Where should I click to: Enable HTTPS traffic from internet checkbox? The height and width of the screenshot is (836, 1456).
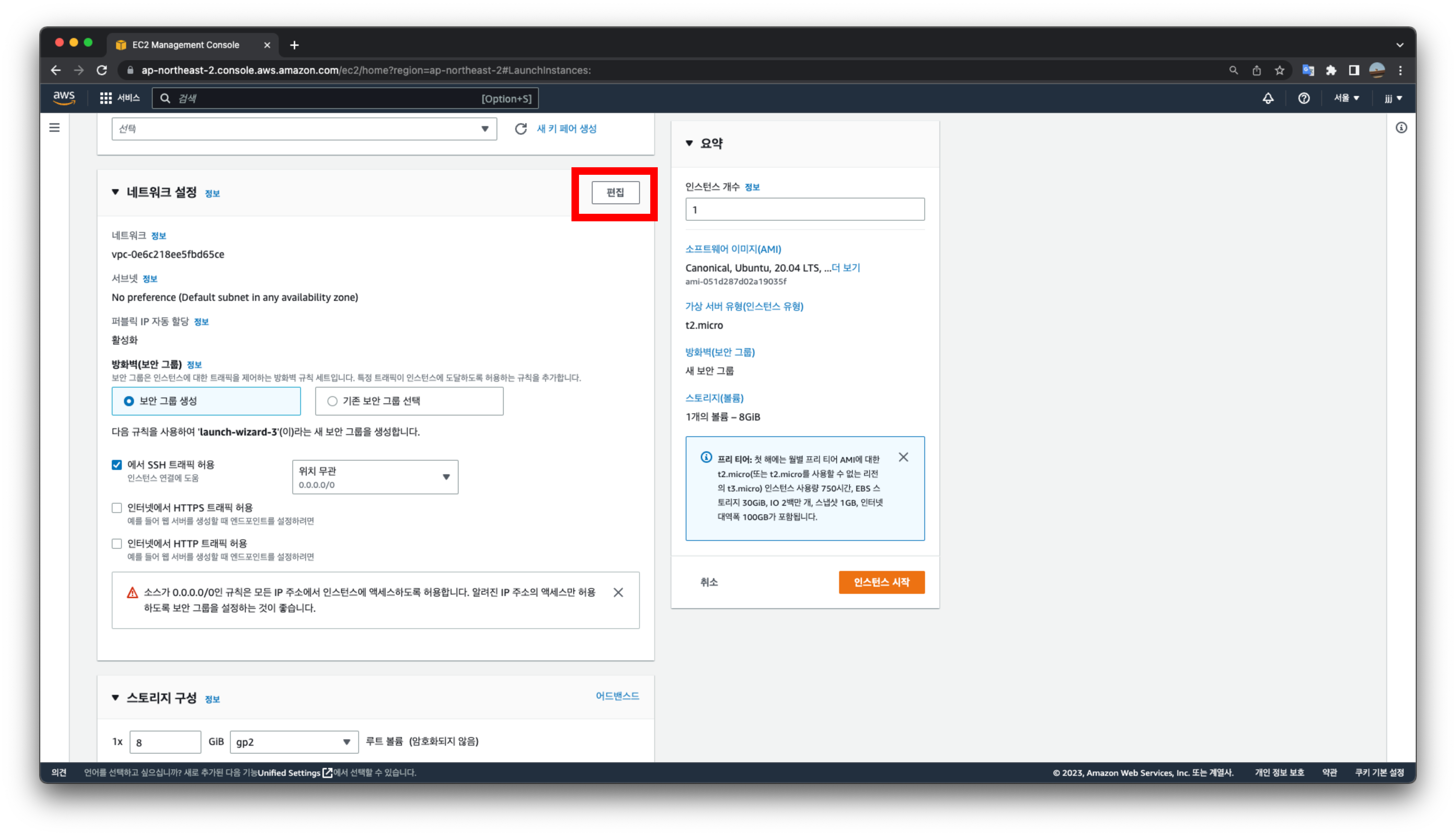tap(117, 508)
